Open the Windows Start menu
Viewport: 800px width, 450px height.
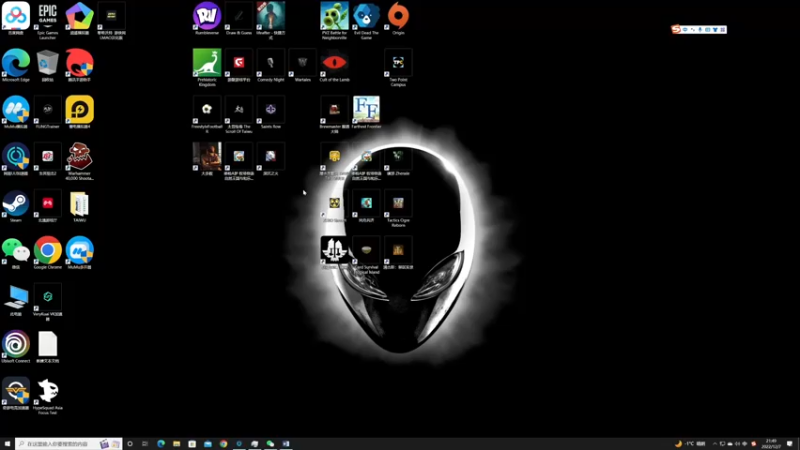pos(7,444)
